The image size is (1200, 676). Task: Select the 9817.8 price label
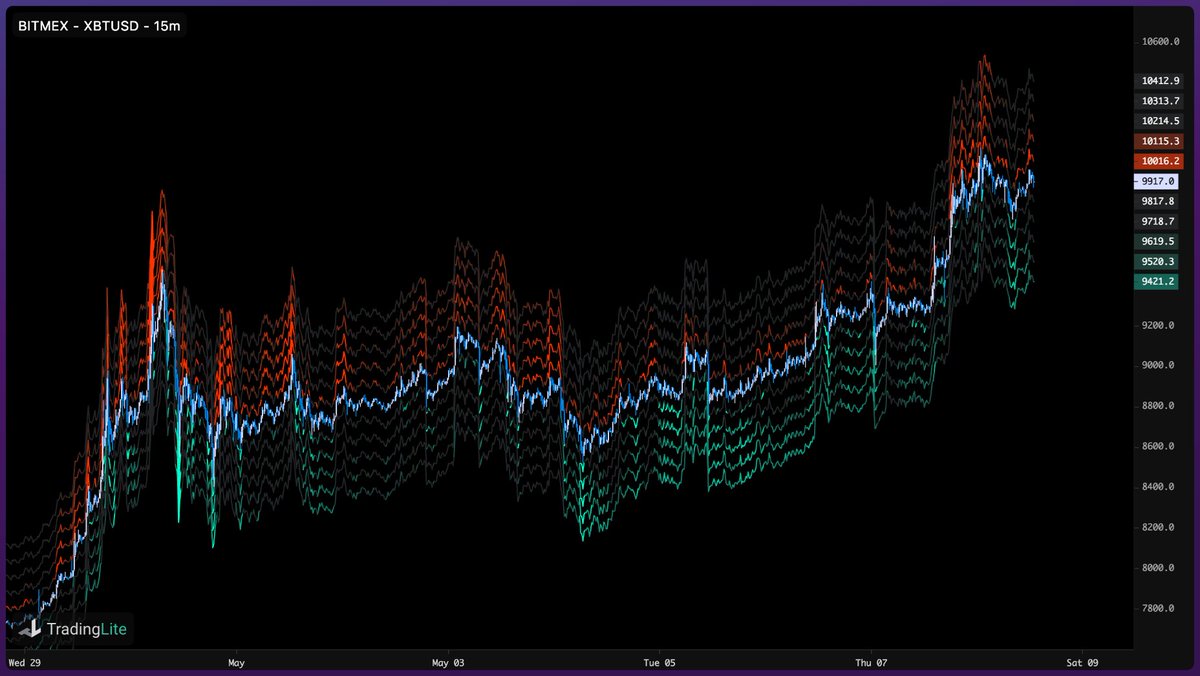click(1158, 201)
